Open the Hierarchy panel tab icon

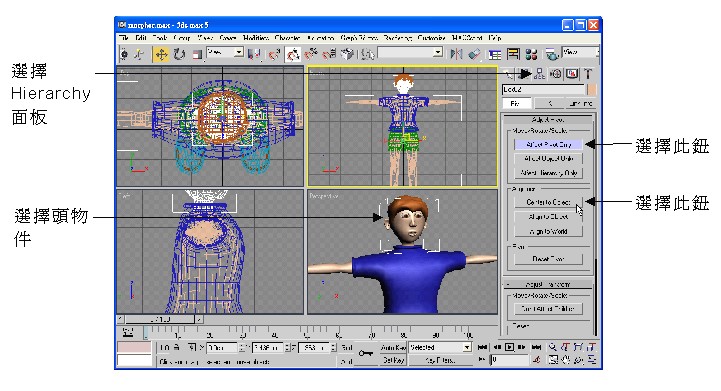tap(539, 74)
